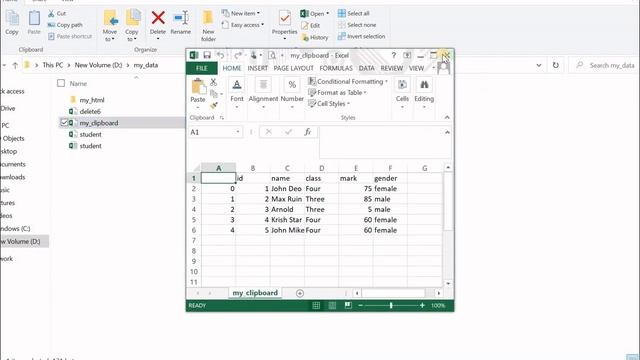Open Format as Table dropdown
Viewport: 640px width, 360px height.
tap(337, 93)
